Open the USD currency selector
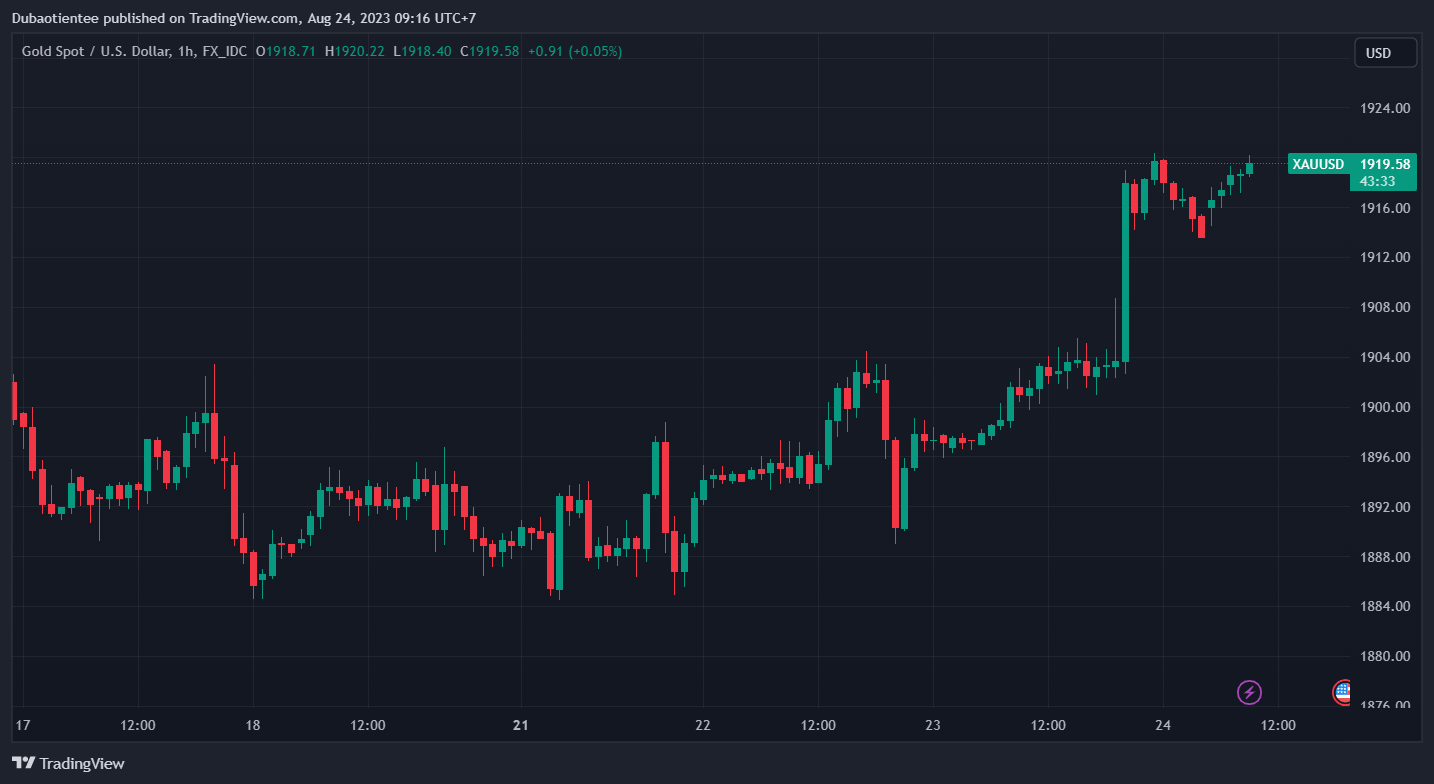Image resolution: width=1434 pixels, height=784 pixels. [x=1385, y=53]
